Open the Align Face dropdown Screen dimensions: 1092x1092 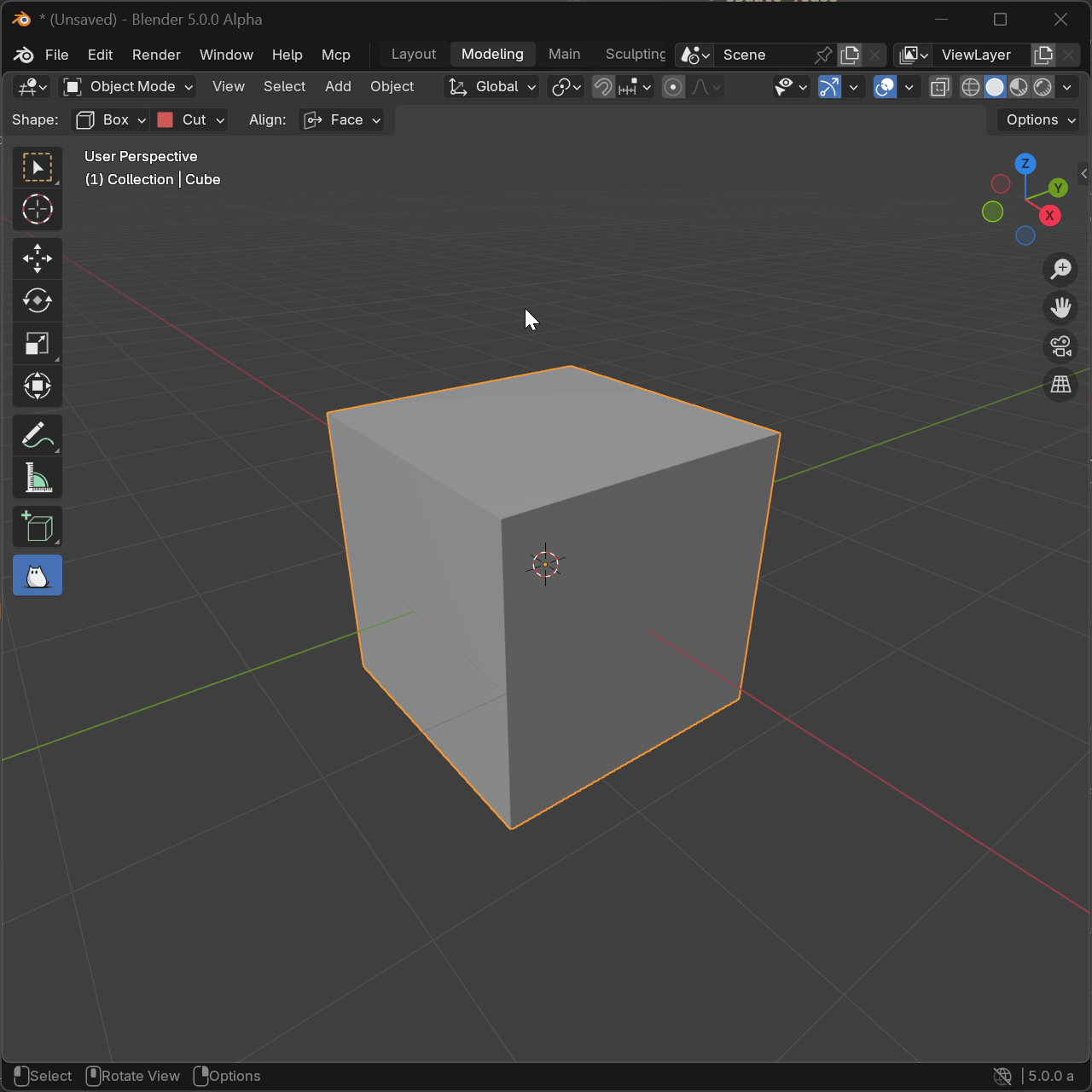pyautogui.click(x=342, y=120)
